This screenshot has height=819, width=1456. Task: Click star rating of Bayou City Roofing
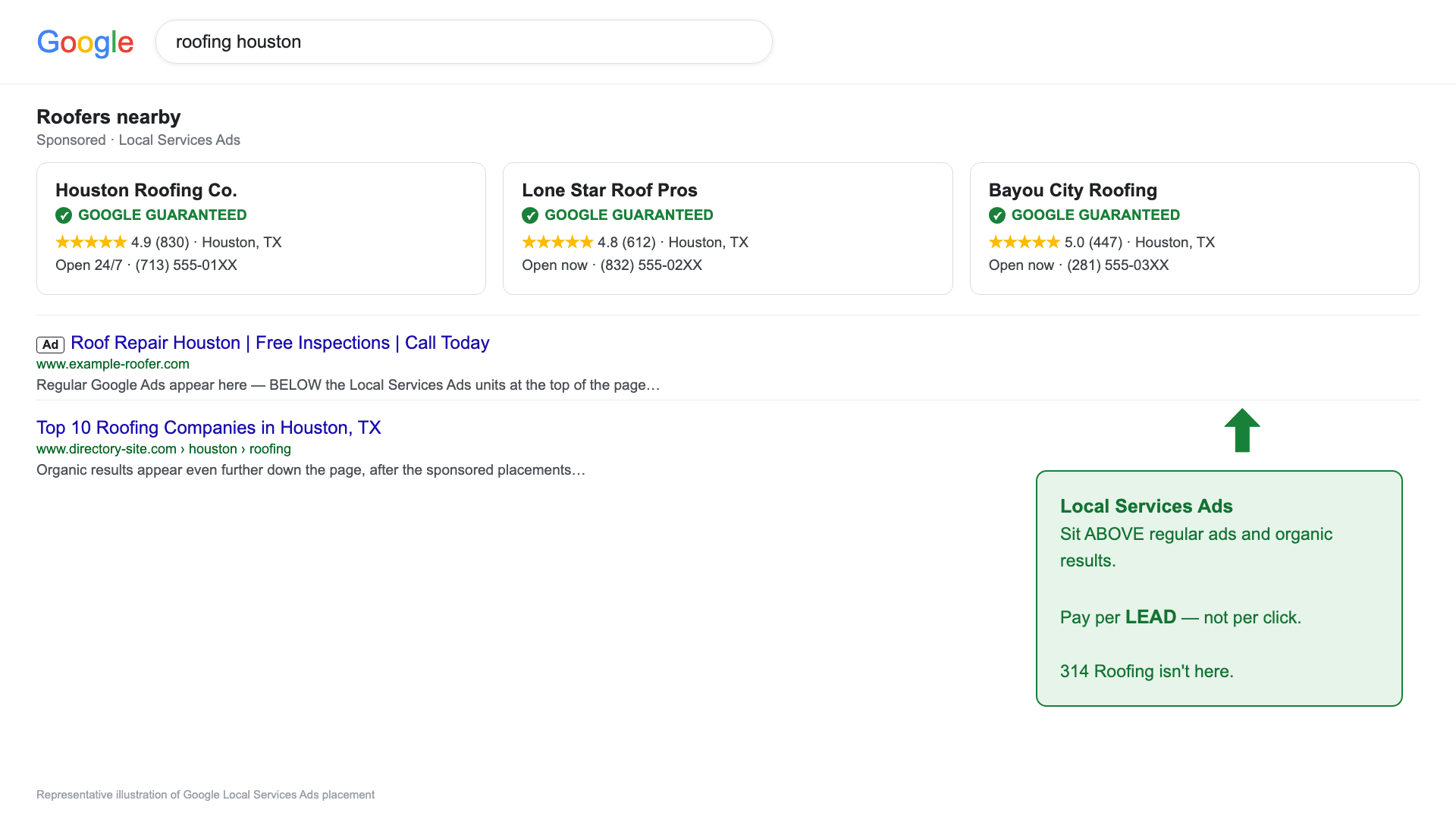(x=1025, y=242)
